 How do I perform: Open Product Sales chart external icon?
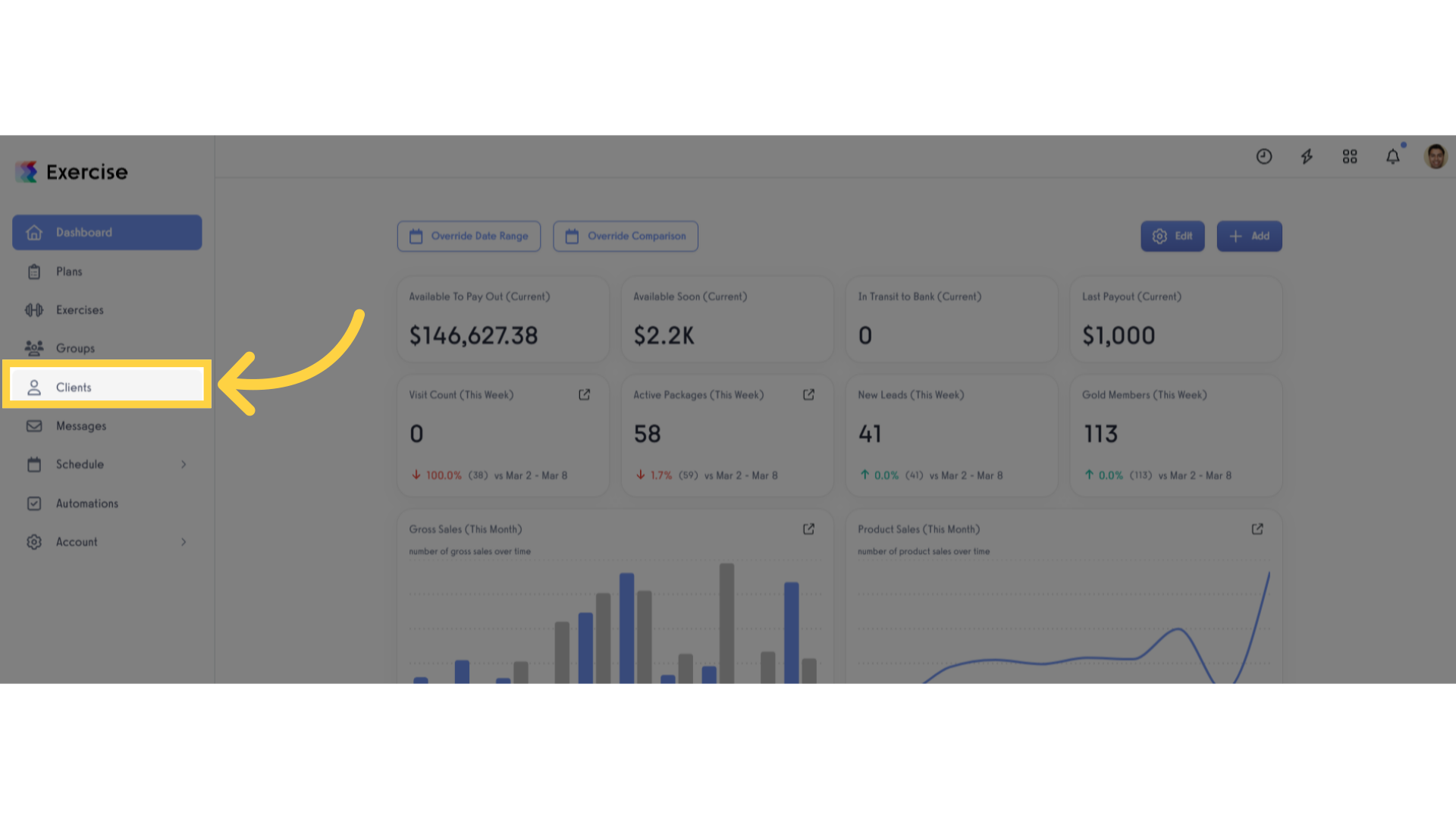1257,529
